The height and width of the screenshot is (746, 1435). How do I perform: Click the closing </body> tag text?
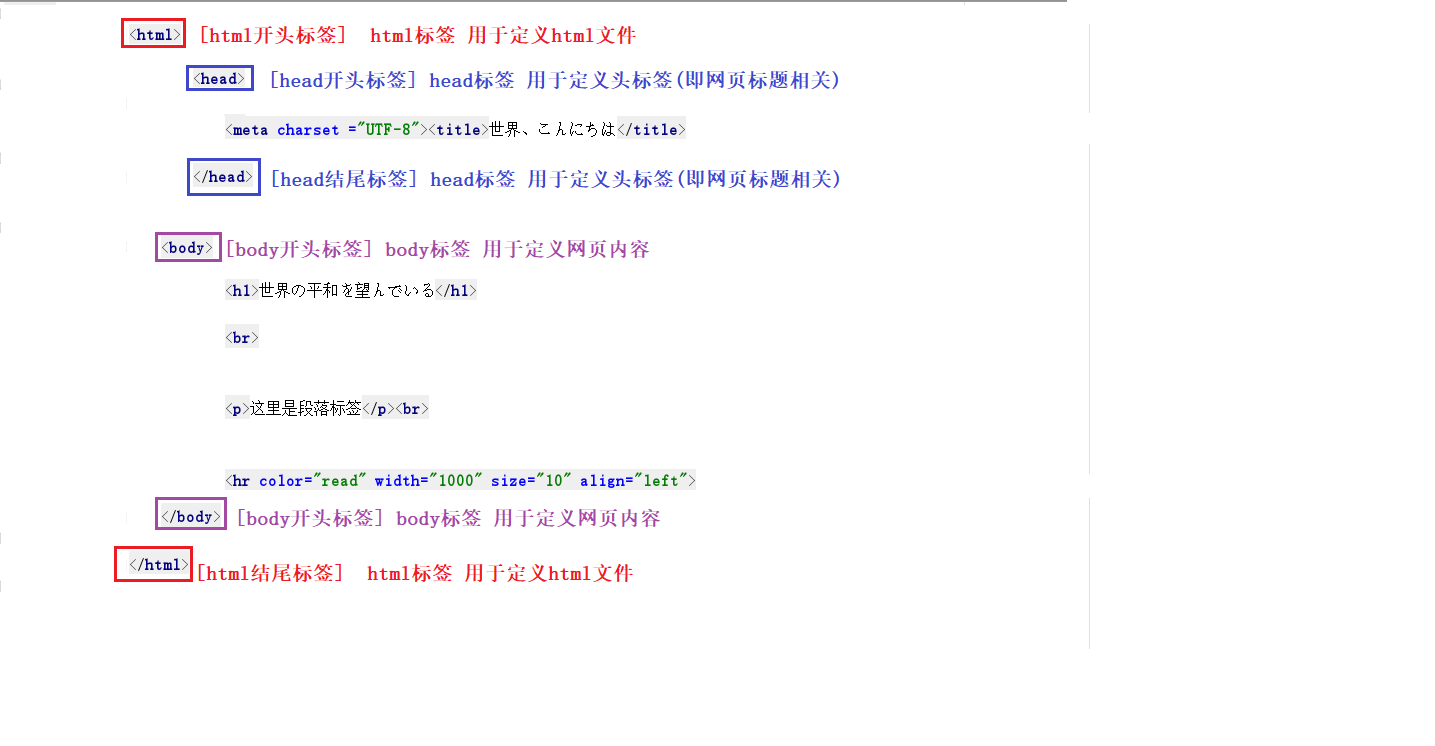pyautogui.click(x=191, y=516)
